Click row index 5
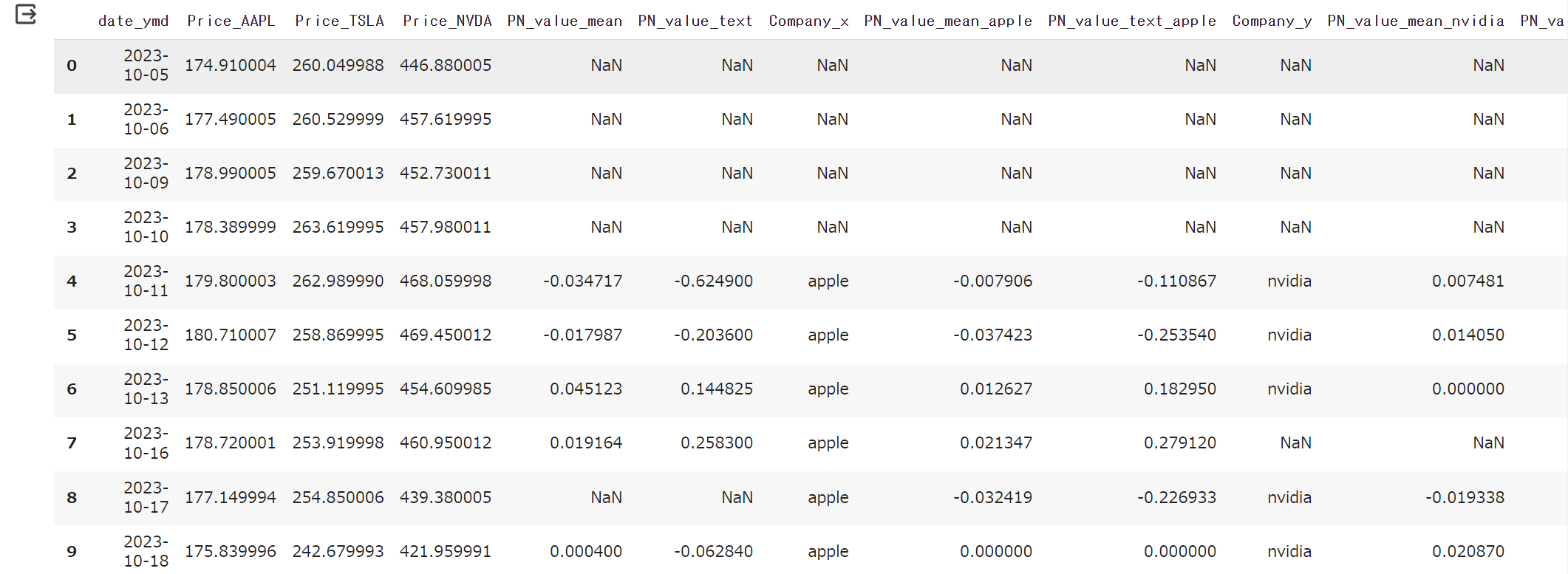The height and width of the screenshot is (574, 1568). pyautogui.click(x=72, y=335)
